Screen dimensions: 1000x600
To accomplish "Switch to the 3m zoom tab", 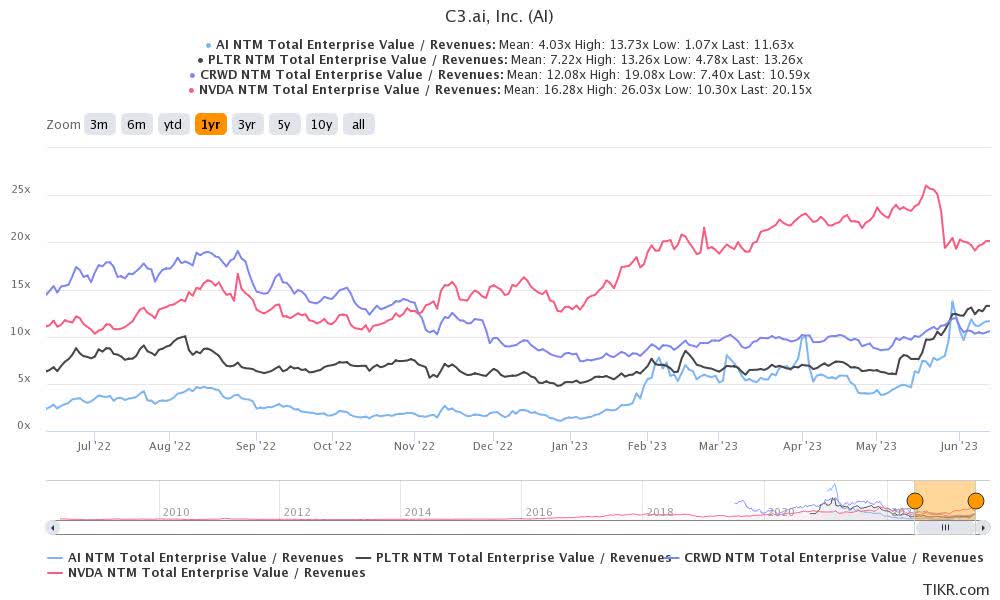I will coord(98,124).
